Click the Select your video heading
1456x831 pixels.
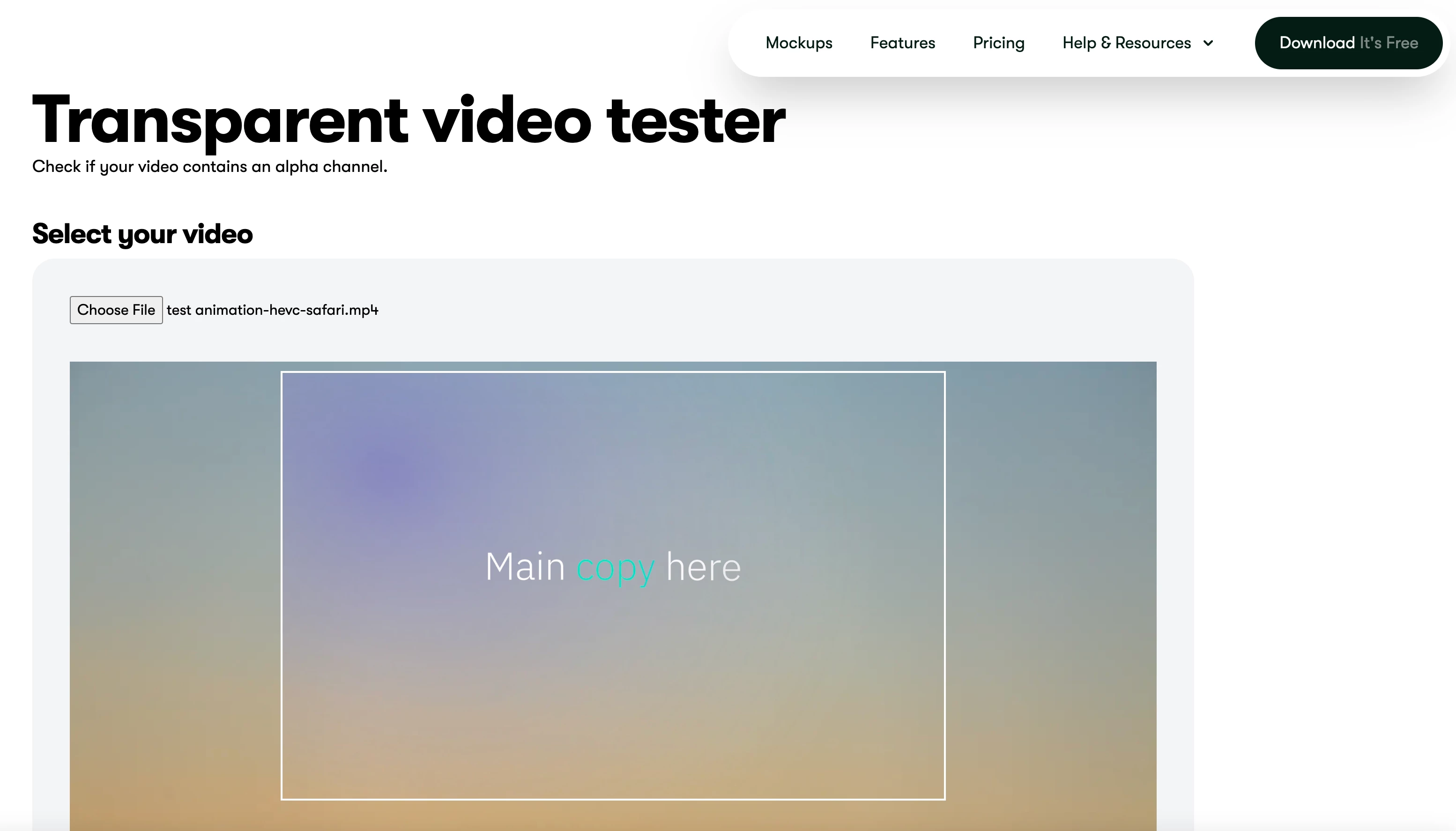pos(142,234)
